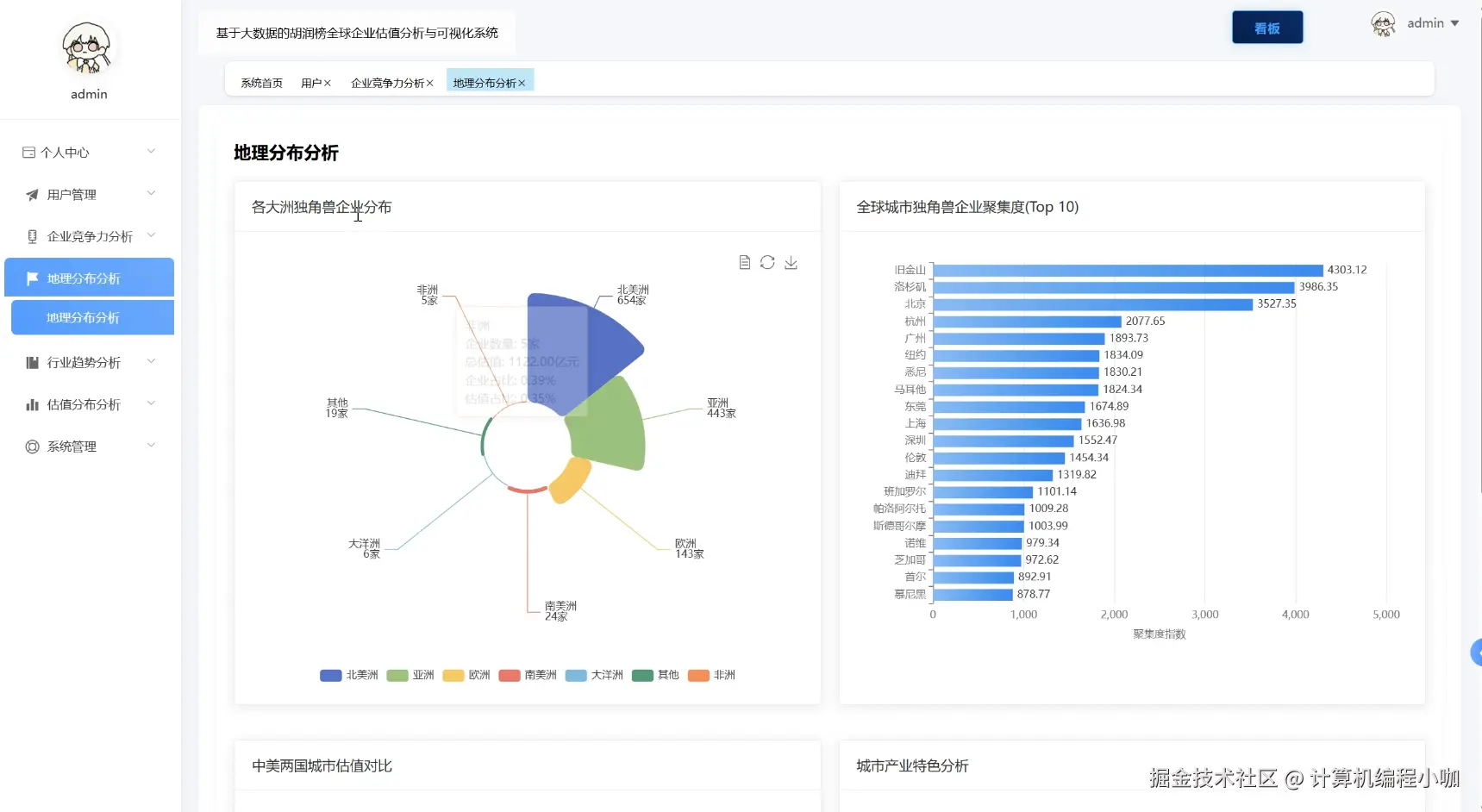Toggle 其他 legend item
The width and height of the screenshot is (1482, 812).
click(x=655, y=675)
